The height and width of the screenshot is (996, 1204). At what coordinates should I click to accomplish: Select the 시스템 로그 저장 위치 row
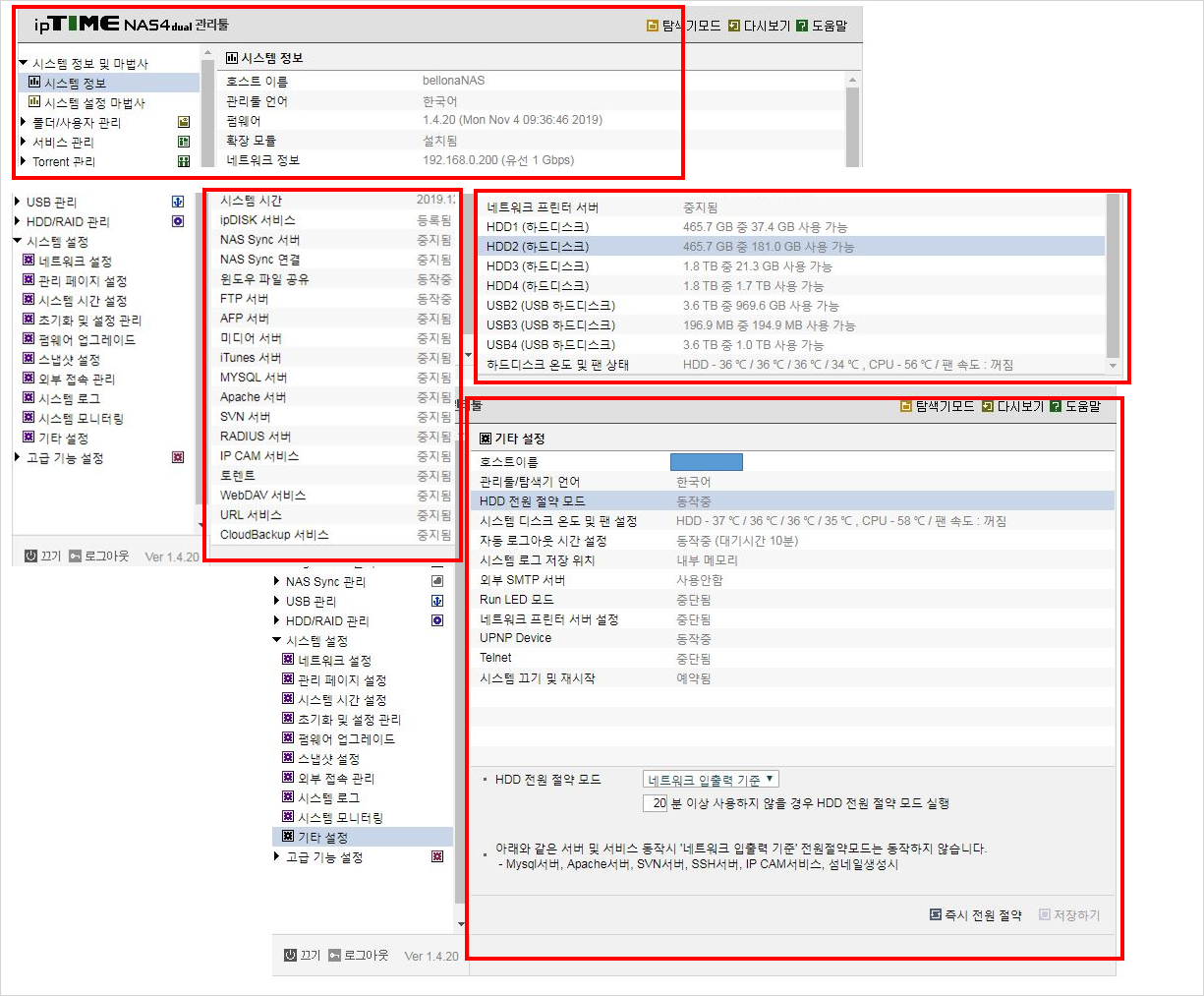click(792, 560)
